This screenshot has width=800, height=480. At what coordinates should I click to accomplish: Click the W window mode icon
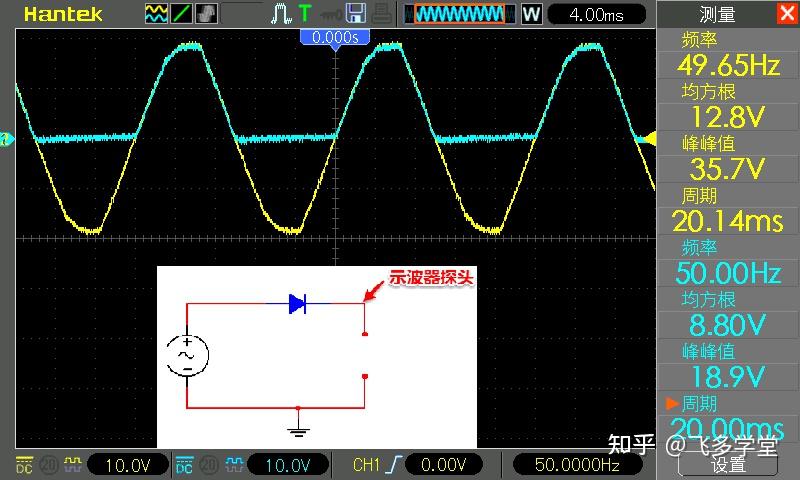pyautogui.click(x=531, y=14)
